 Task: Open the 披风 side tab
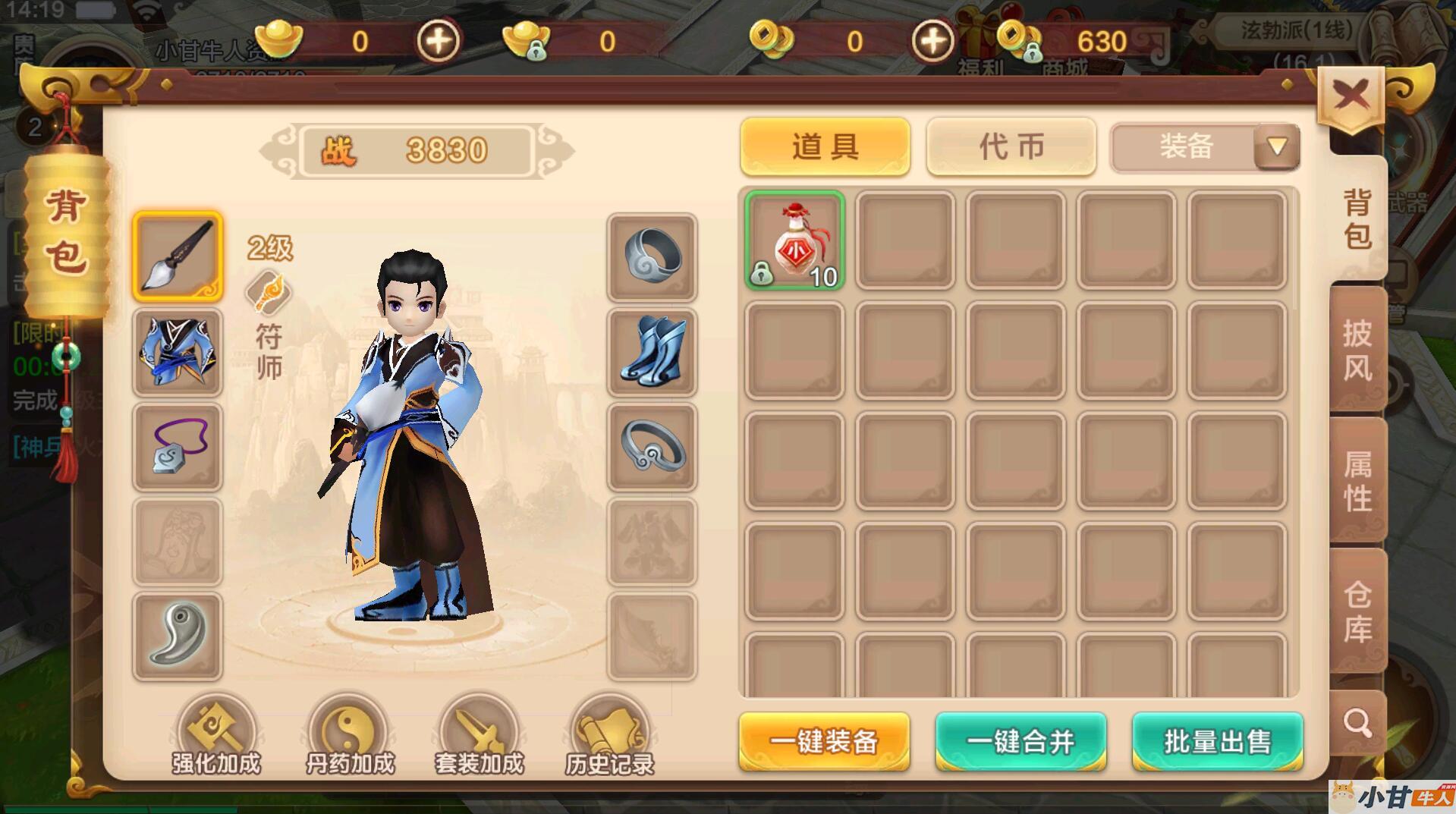(x=1357, y=350)
